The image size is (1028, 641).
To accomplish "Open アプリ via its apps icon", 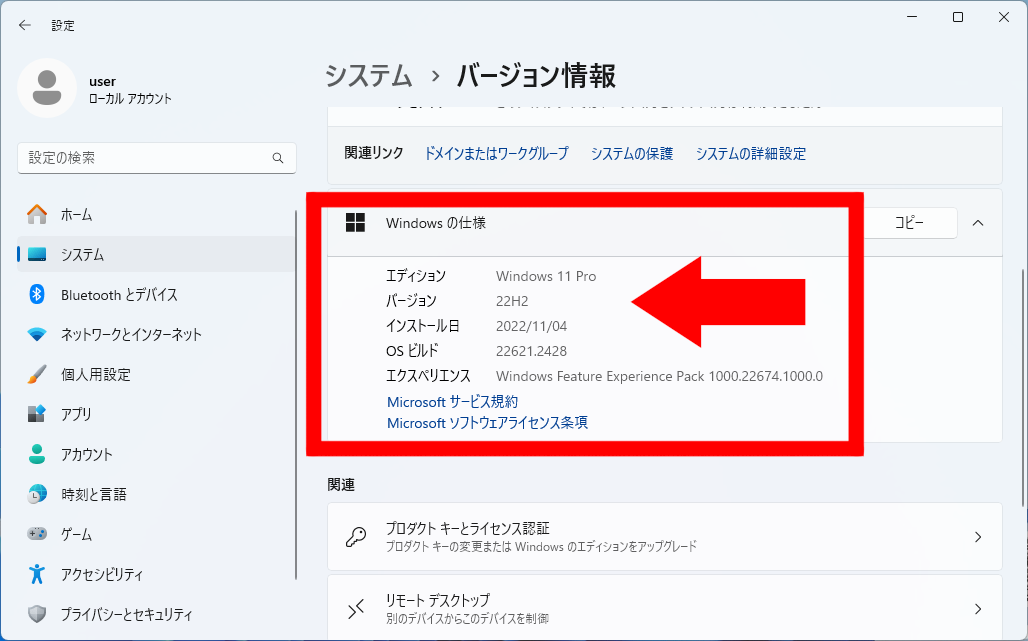I will [x=37, y=414].
